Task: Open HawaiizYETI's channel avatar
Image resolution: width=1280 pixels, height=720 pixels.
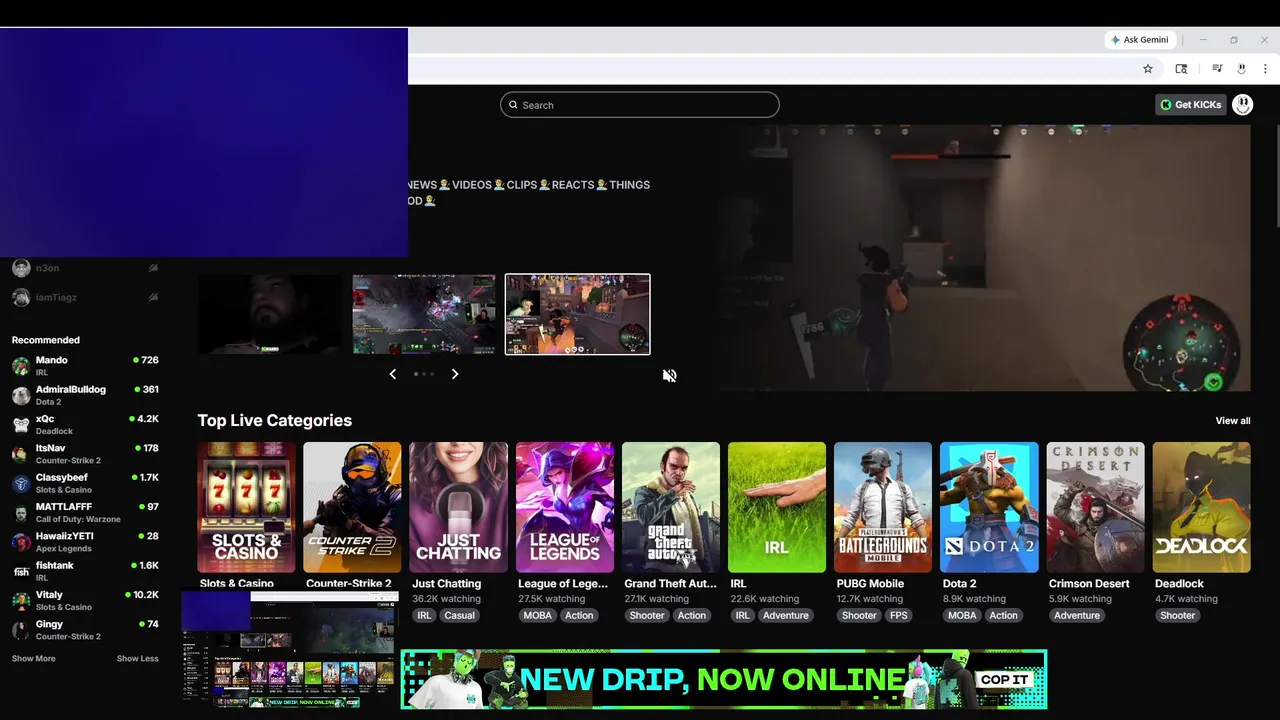Action: (21, 542)
